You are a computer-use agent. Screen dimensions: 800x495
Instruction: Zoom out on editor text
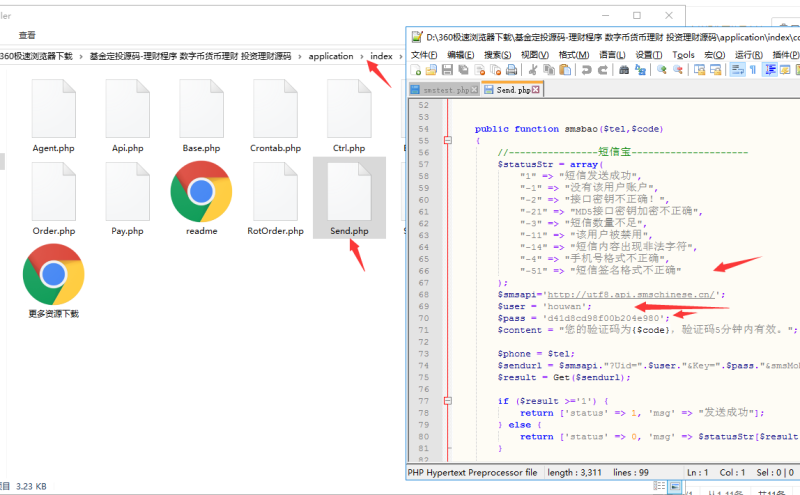(678, 70)
